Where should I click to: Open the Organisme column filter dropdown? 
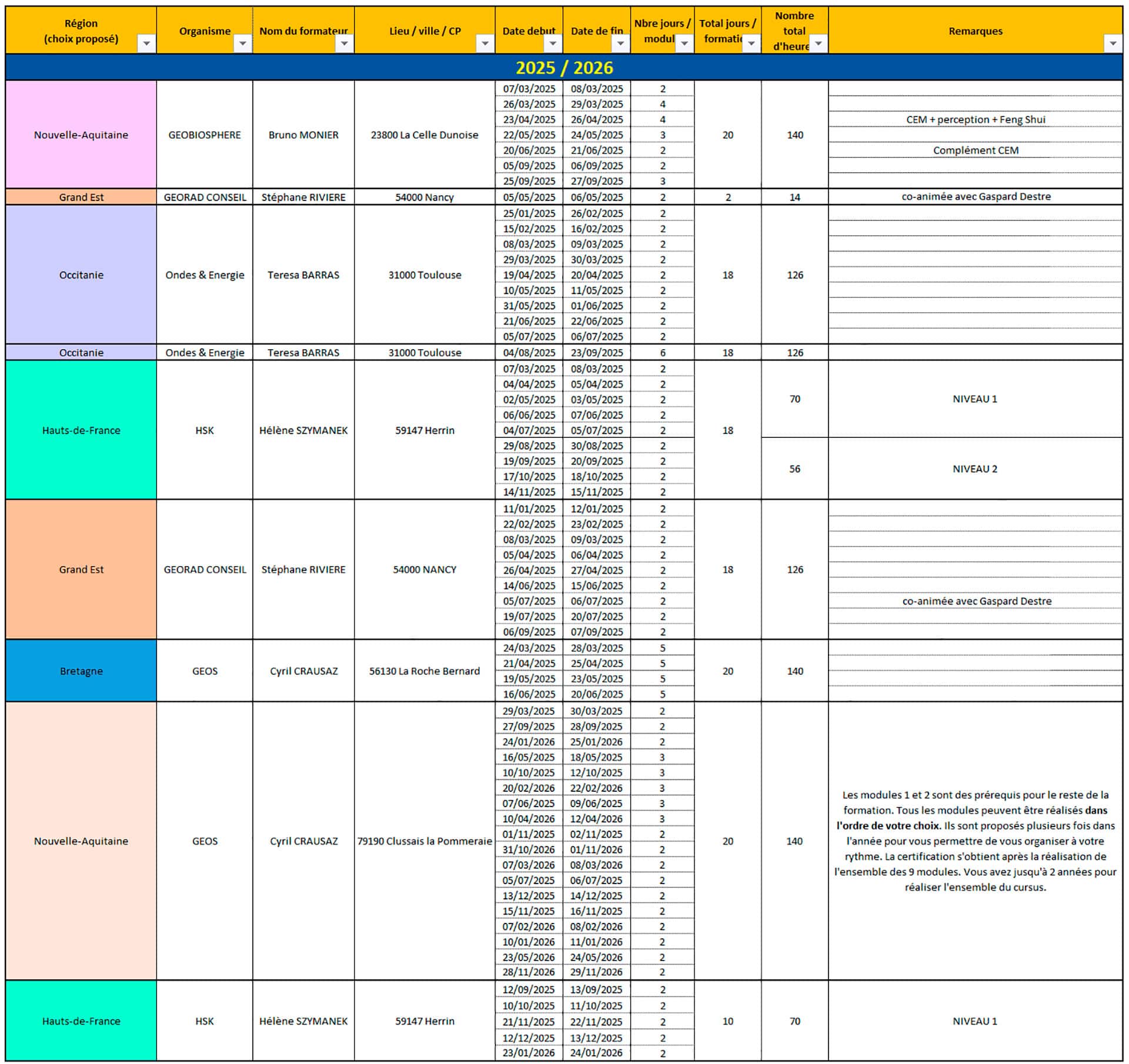coord(242,44)
